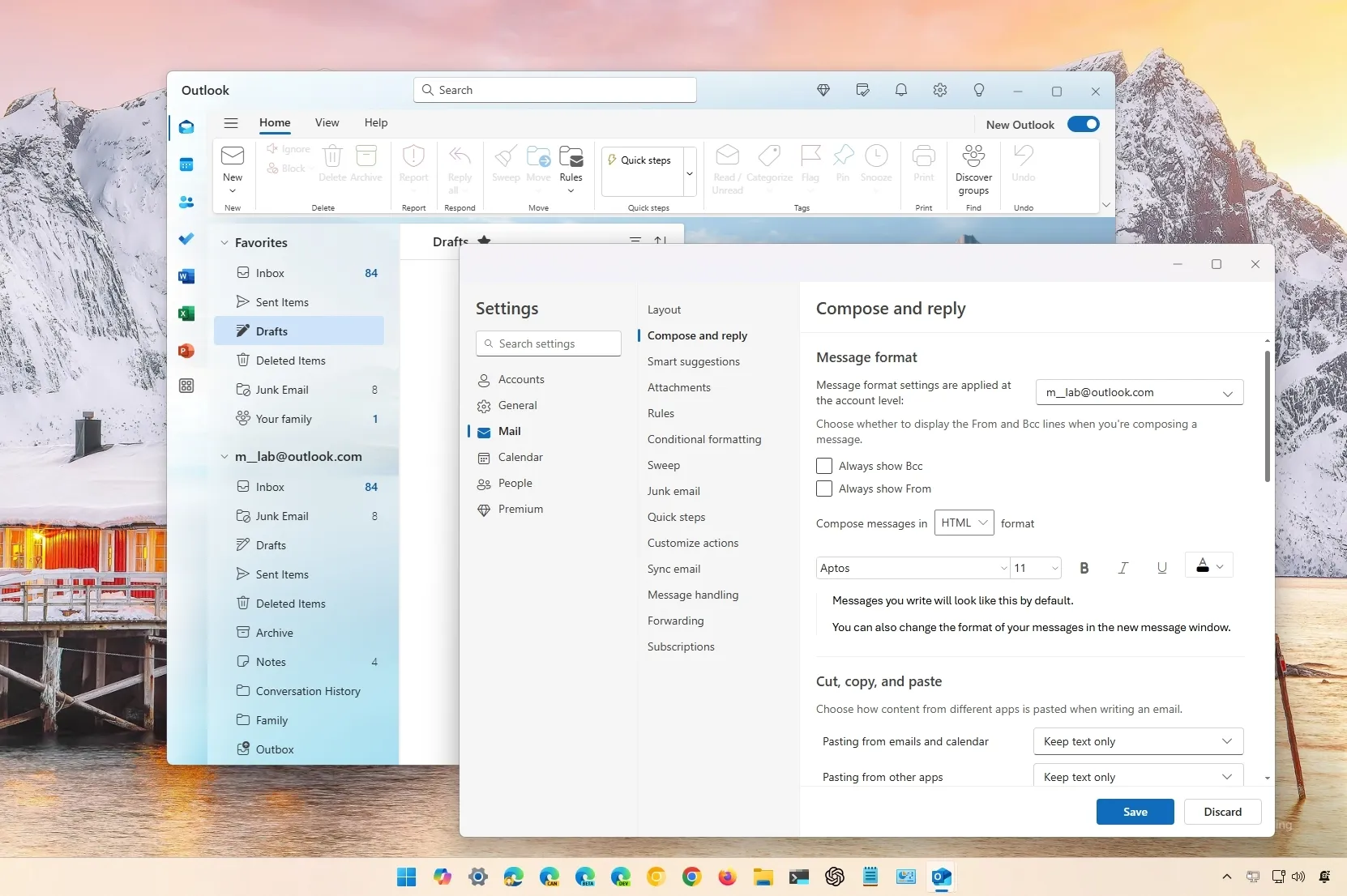The width and height of the screenshot is (1347, 896).
Task: Open the Junk email settings page
Action: (673, 491)
